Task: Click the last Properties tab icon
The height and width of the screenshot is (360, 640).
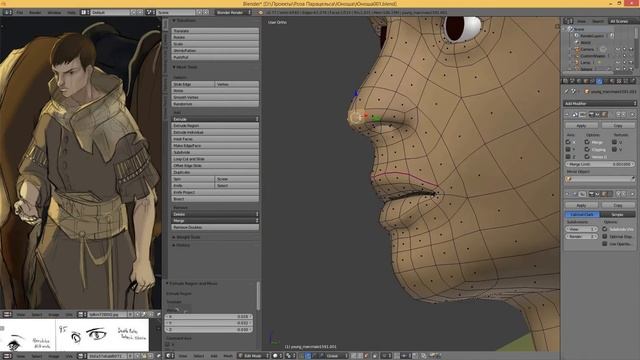Action: click(632, 81)
